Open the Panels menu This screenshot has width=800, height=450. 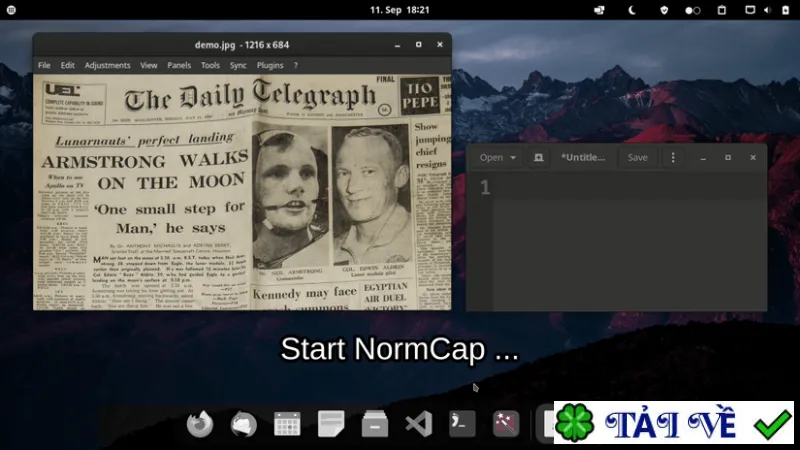point(179,65)
